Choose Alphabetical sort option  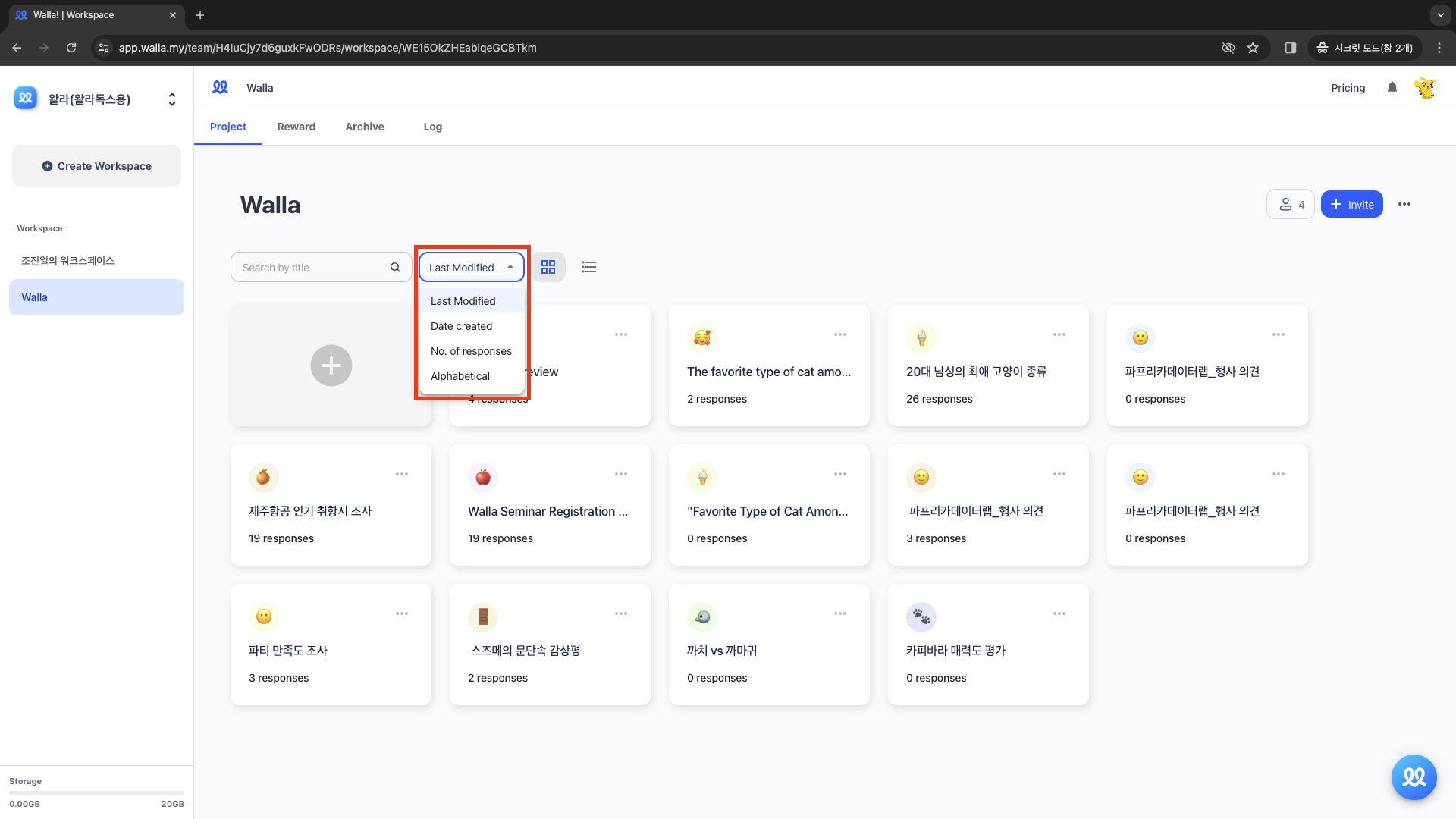point(472,376)
